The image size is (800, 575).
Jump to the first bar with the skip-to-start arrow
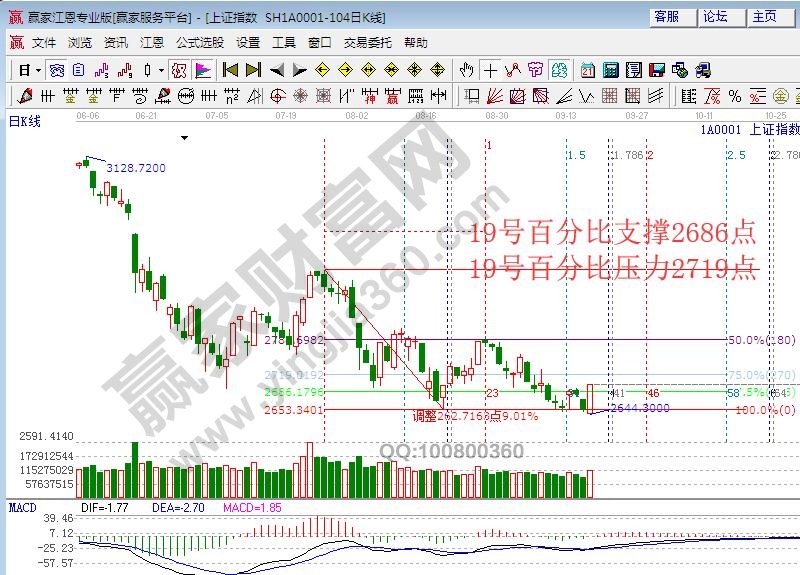[x=230, y=70]
